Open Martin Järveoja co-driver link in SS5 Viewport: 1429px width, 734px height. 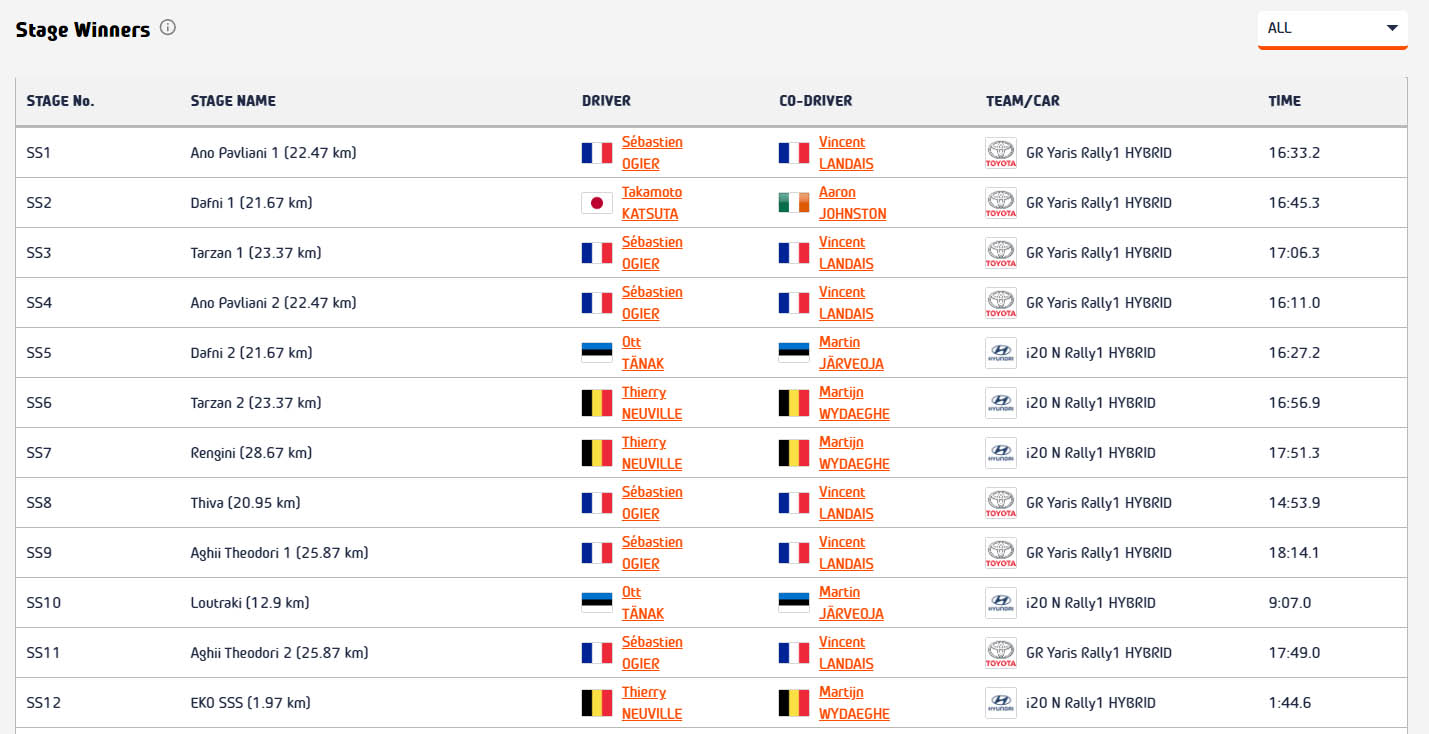click(851, 353)
